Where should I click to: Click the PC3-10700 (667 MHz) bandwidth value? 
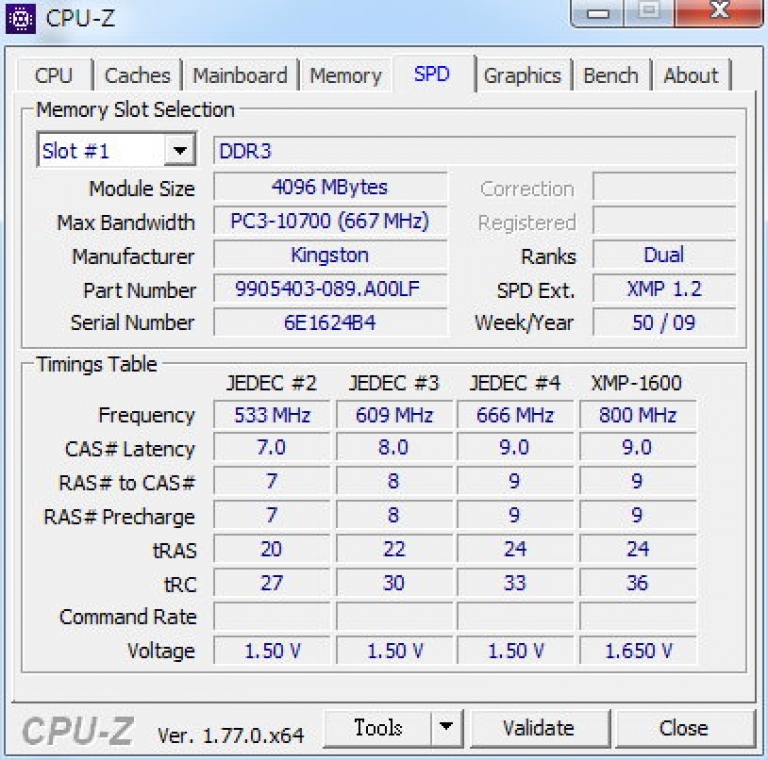(330, 221)
